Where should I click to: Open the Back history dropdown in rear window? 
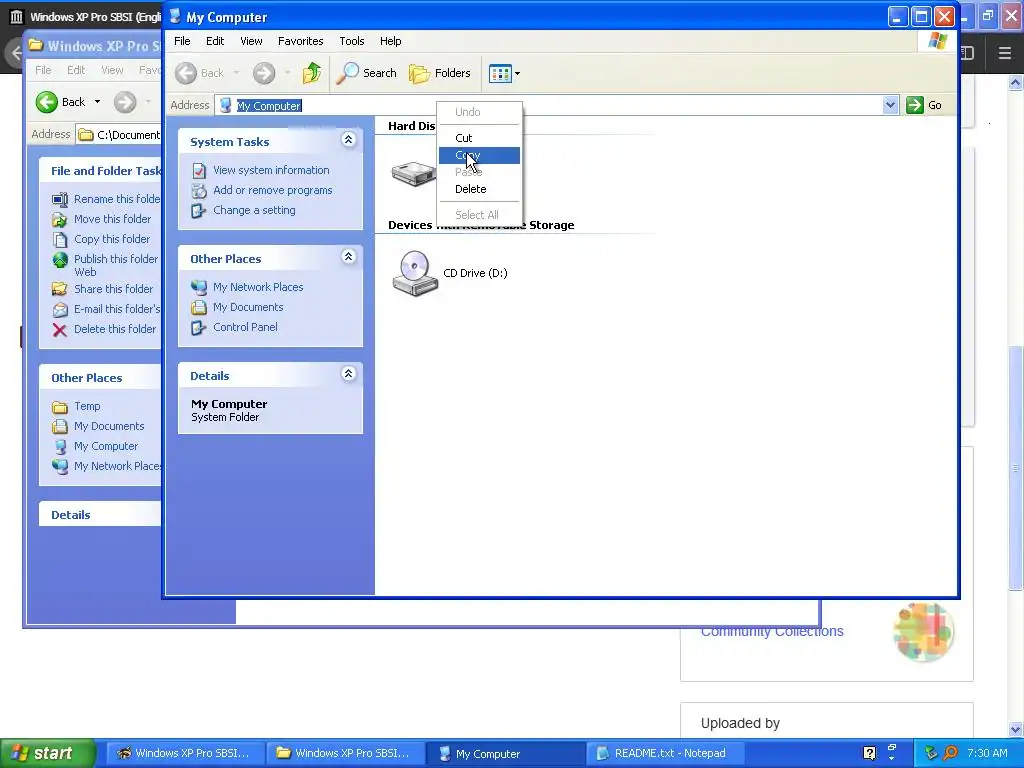(97, 102)
